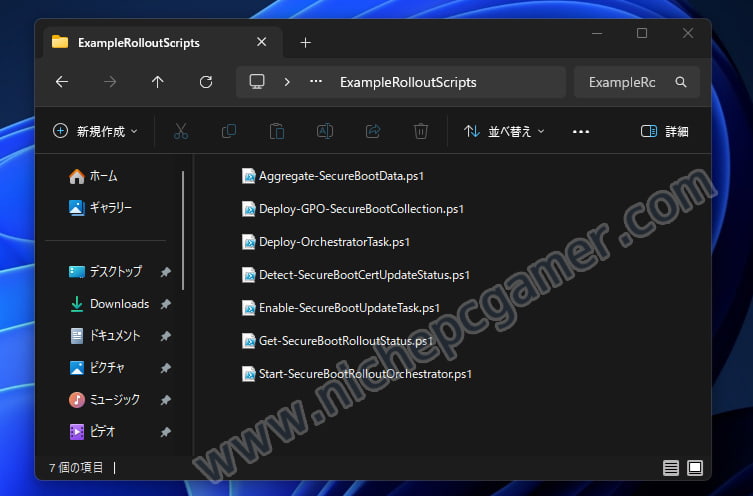The width and height of the screenshot is (753, 496).
Task: Select Aggregate-SecureBootData.ps1
Action: [333, 176]
